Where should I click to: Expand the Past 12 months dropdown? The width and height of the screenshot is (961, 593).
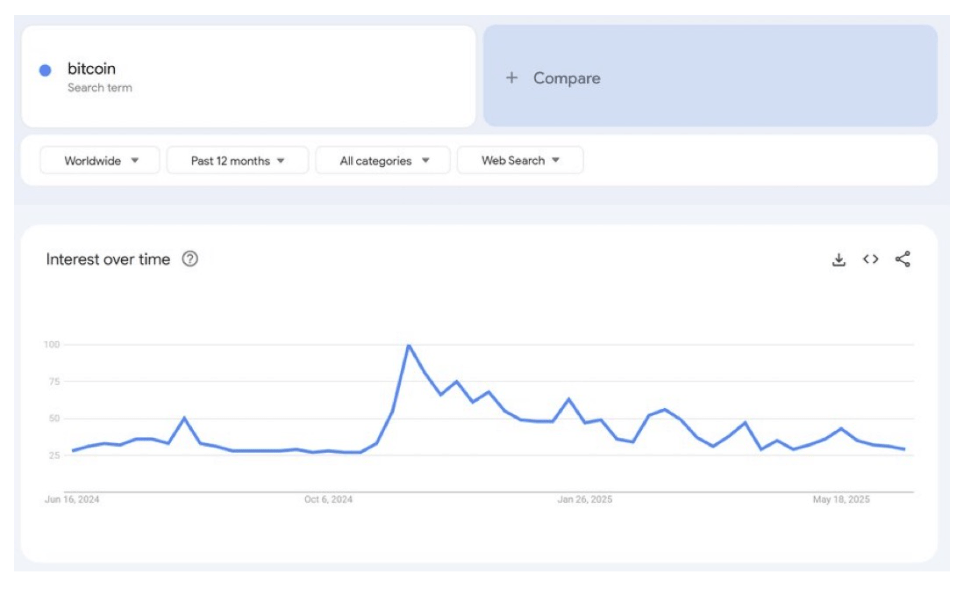pos(237,161)
